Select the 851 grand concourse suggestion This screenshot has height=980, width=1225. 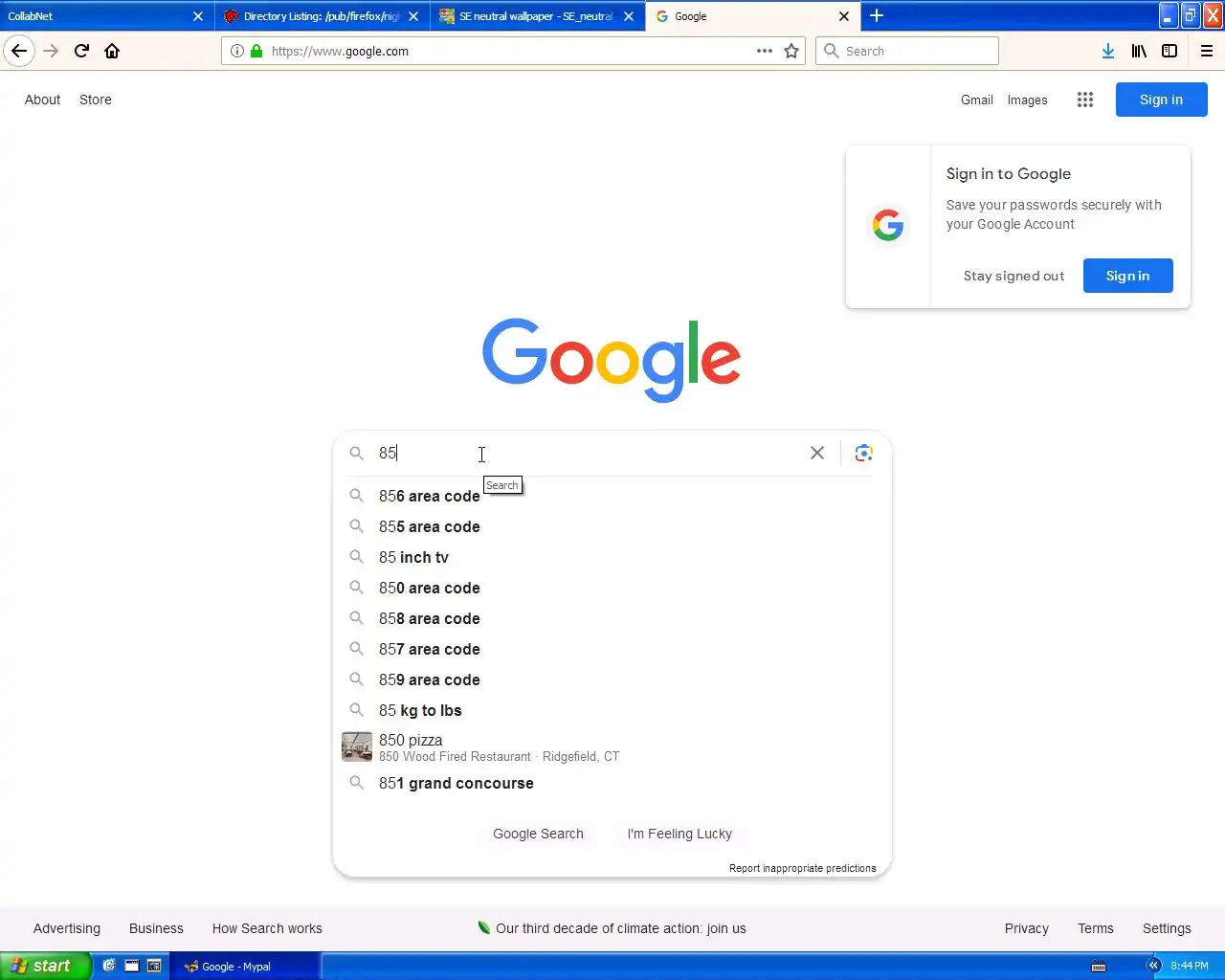coord(612,783)
